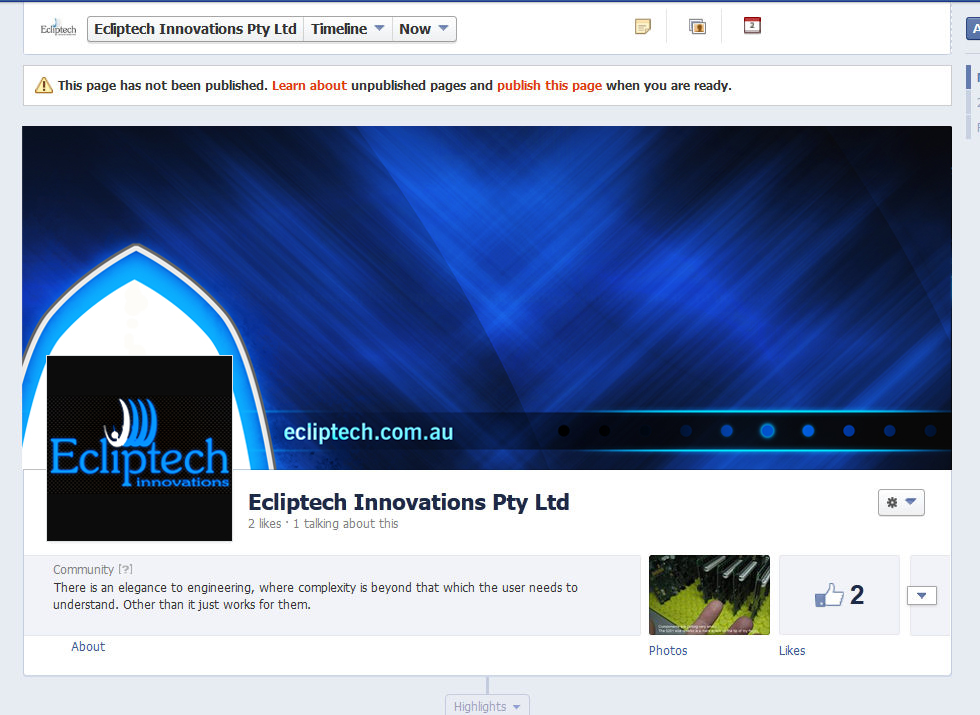This screenshot has height=715, width=980.
Task: Click the warning triangle icon
Action: (44, 85)
